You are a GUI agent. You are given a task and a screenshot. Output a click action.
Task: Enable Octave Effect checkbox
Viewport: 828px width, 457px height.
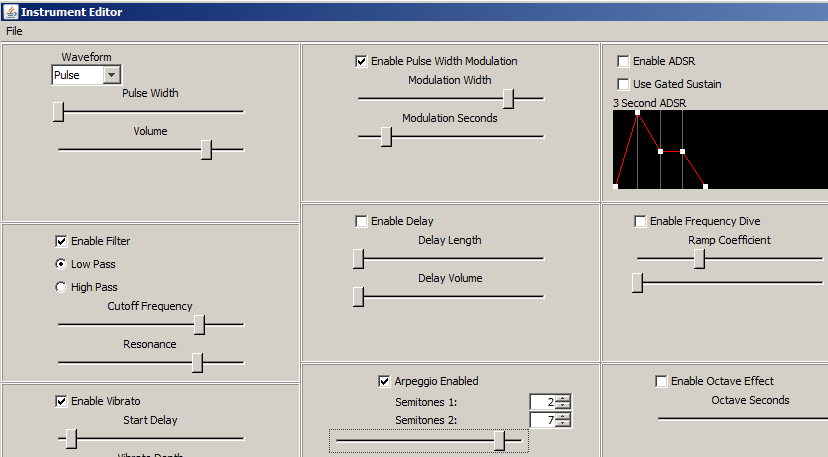point(661,381)
